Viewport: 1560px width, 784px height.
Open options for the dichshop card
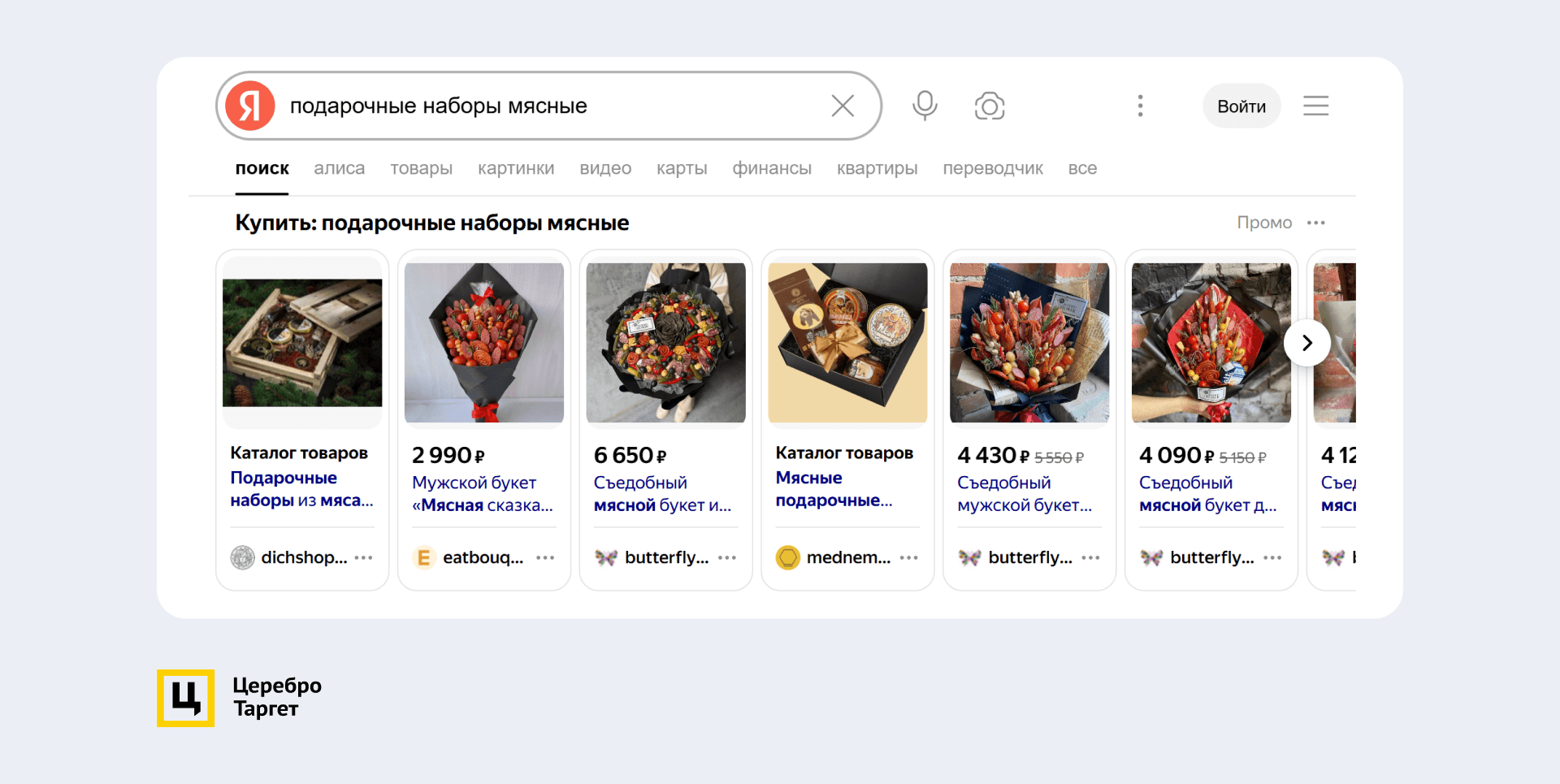[x=364, y=557]
